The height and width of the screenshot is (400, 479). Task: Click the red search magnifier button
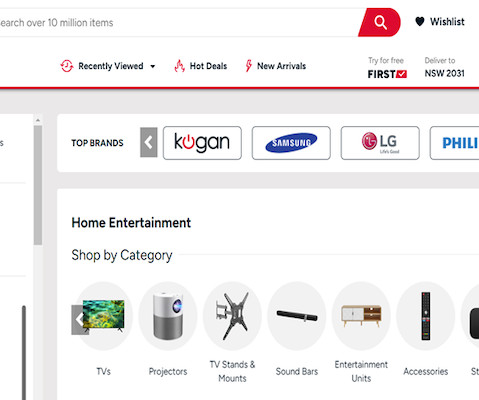pos(379,22)
